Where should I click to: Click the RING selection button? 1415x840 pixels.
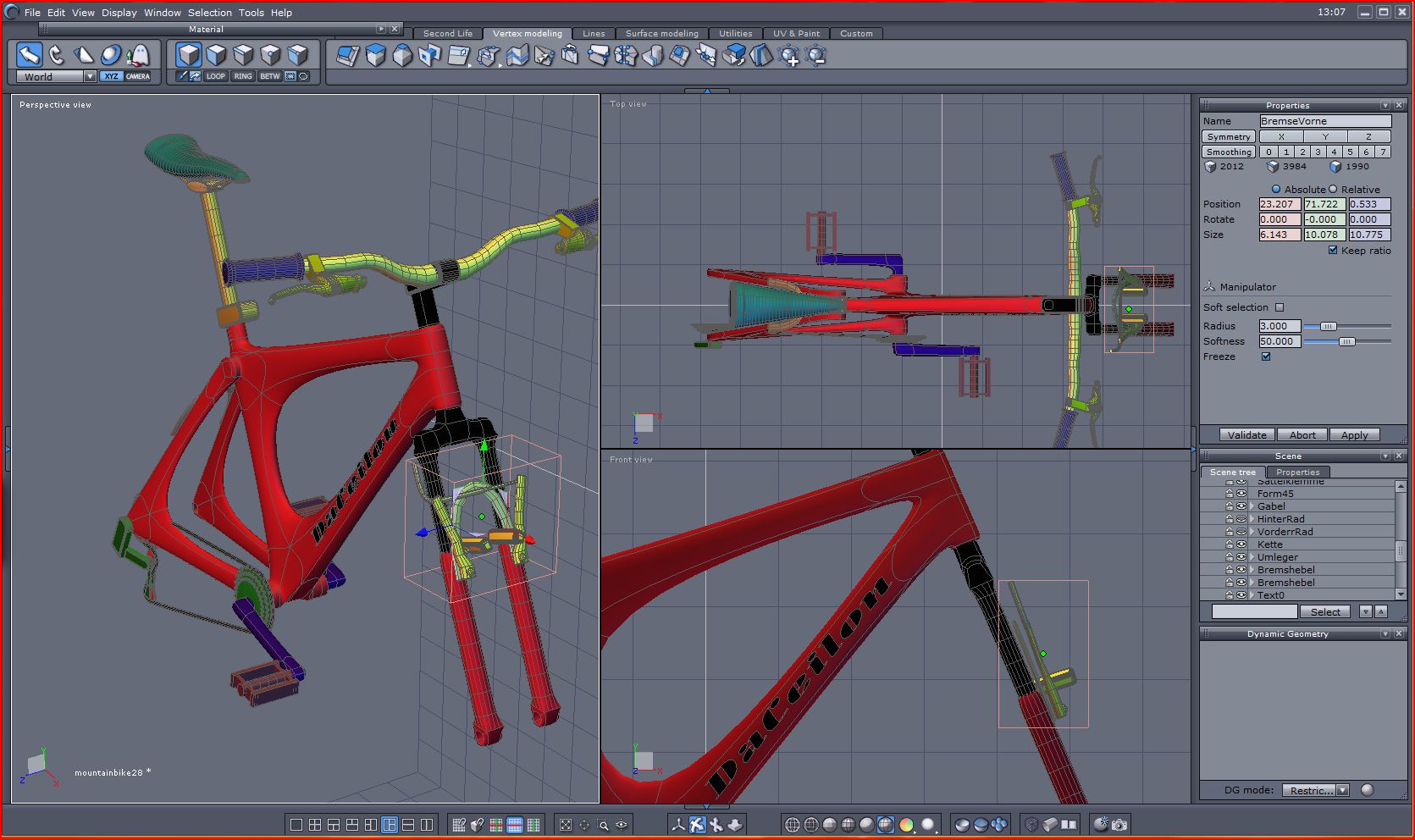(x=243, y=76)
